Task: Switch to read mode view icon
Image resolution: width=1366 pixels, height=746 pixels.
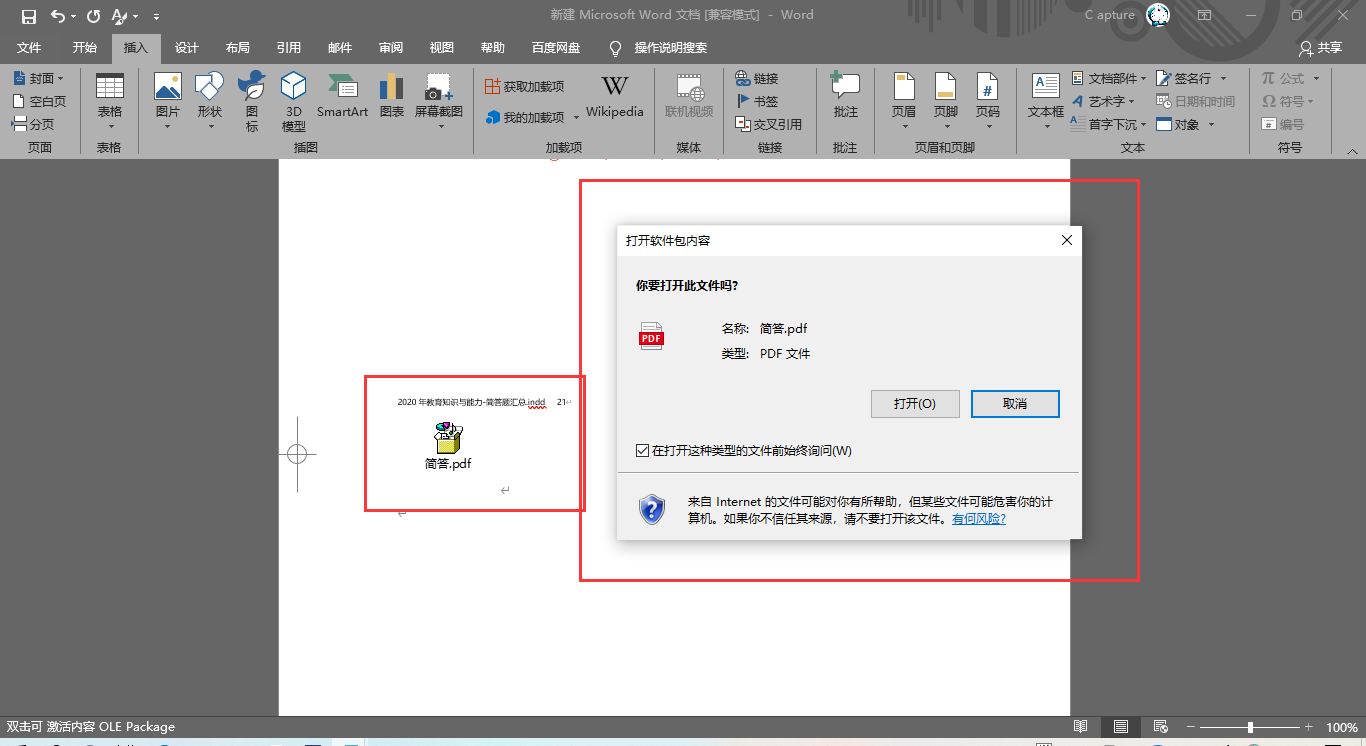Action: pyautogui.click(x=1081, y=727)
